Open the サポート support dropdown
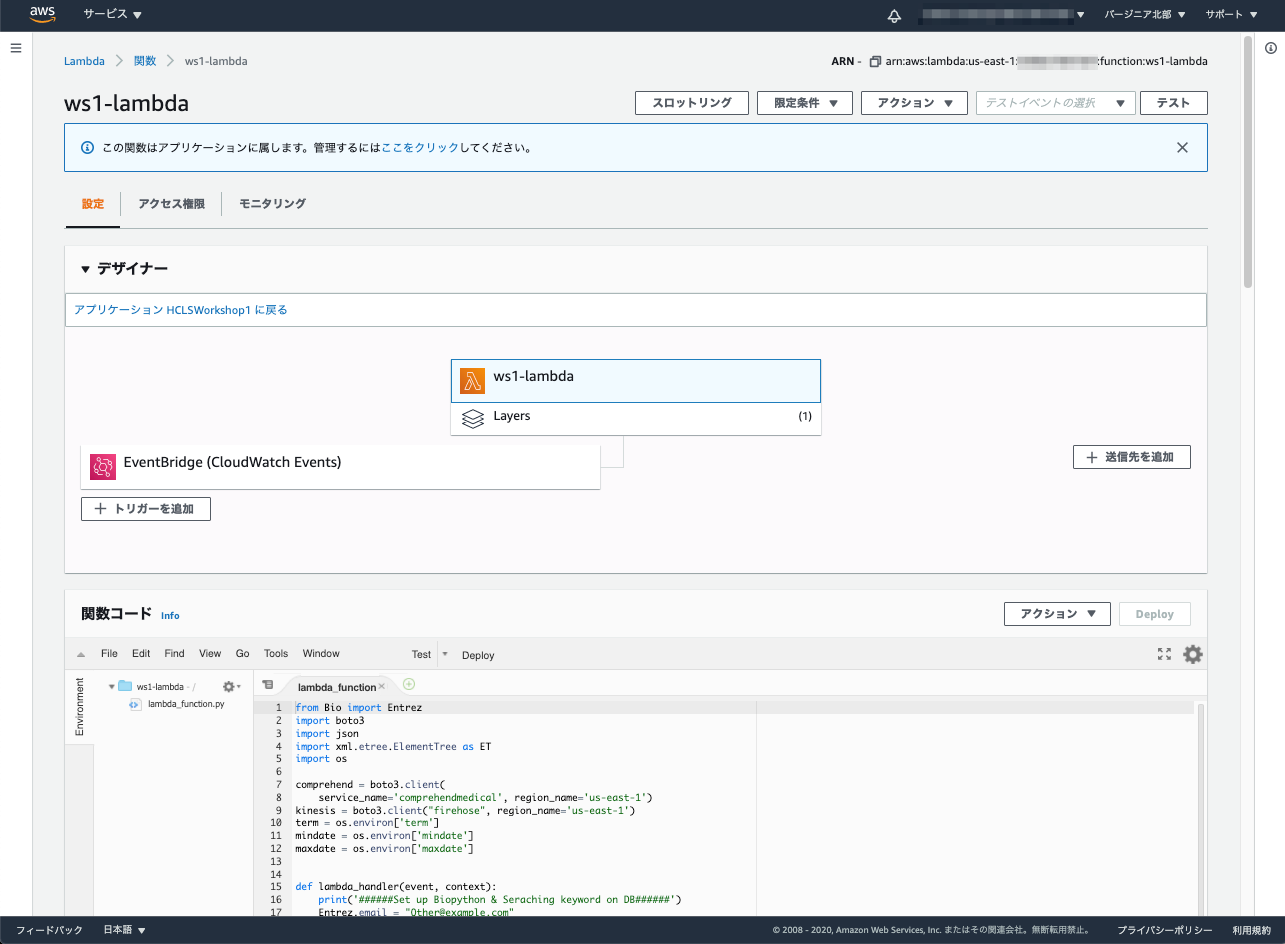Screen dimensions: 1285x944 click(x=1232, y=15)
